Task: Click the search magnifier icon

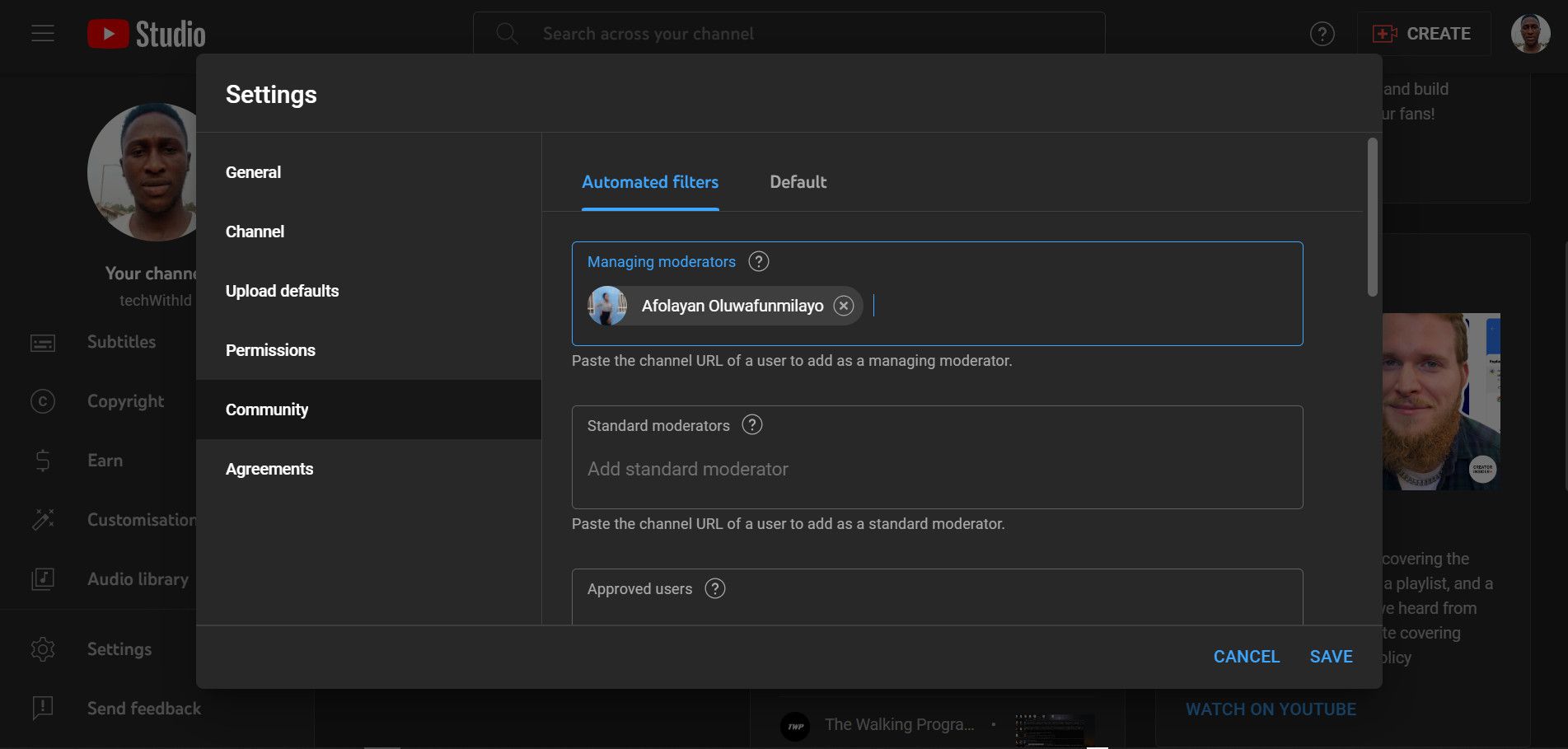Action: 506,33
